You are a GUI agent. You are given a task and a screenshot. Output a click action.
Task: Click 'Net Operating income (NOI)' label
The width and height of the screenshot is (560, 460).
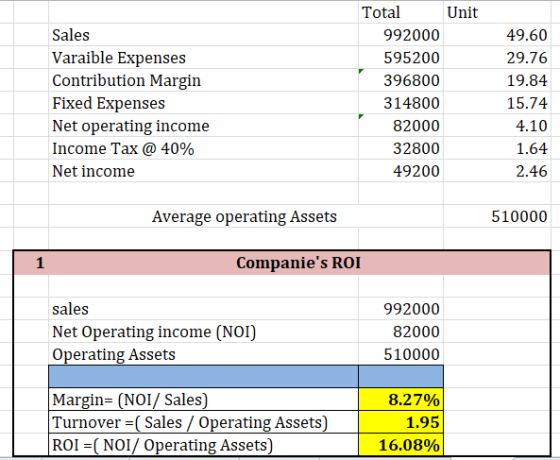pyautogui.click(x=204, y=331)
